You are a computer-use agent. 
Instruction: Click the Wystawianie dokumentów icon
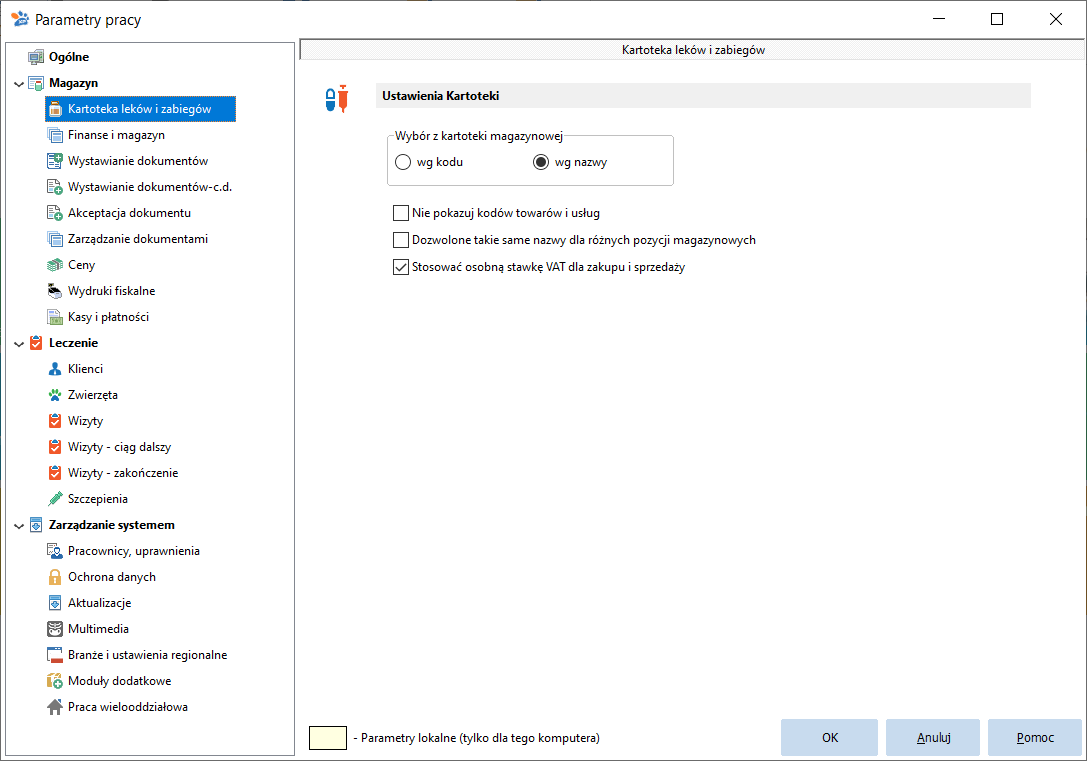pyautogui.click(x=55, y=161)
